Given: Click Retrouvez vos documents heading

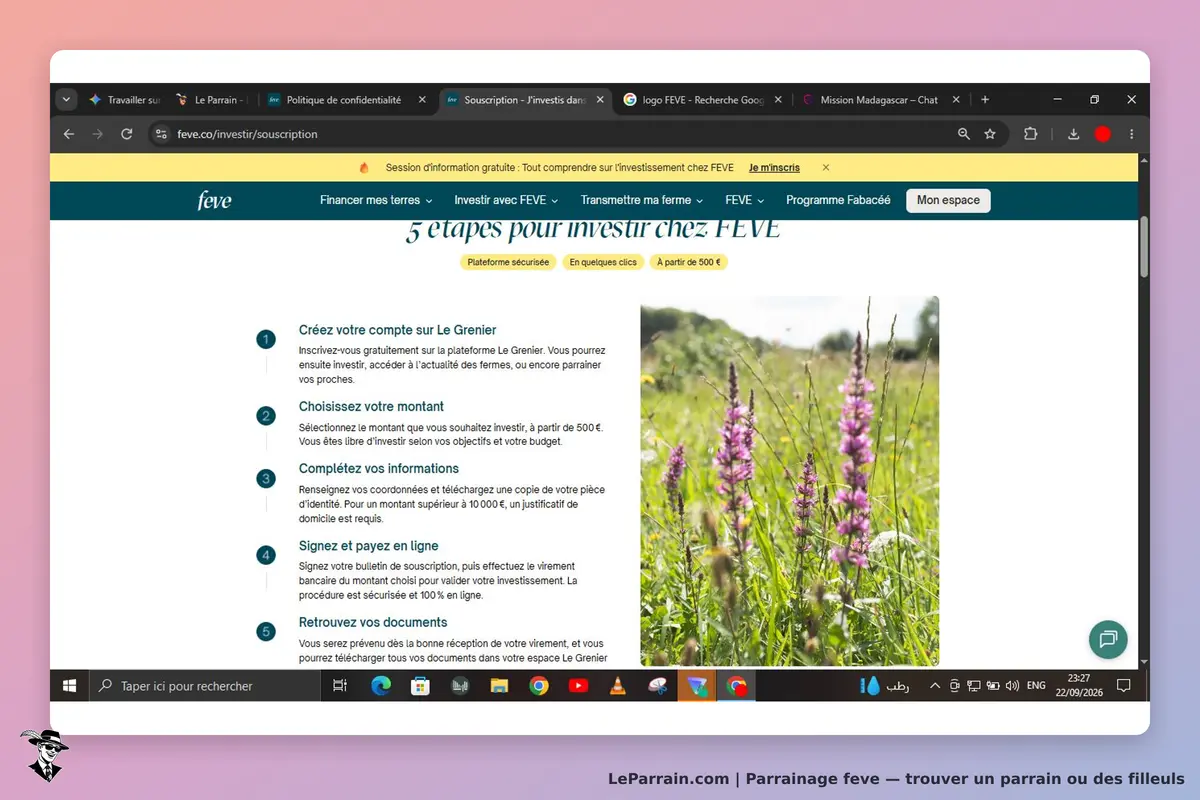Looking at the screenshot, I should 373,623.
